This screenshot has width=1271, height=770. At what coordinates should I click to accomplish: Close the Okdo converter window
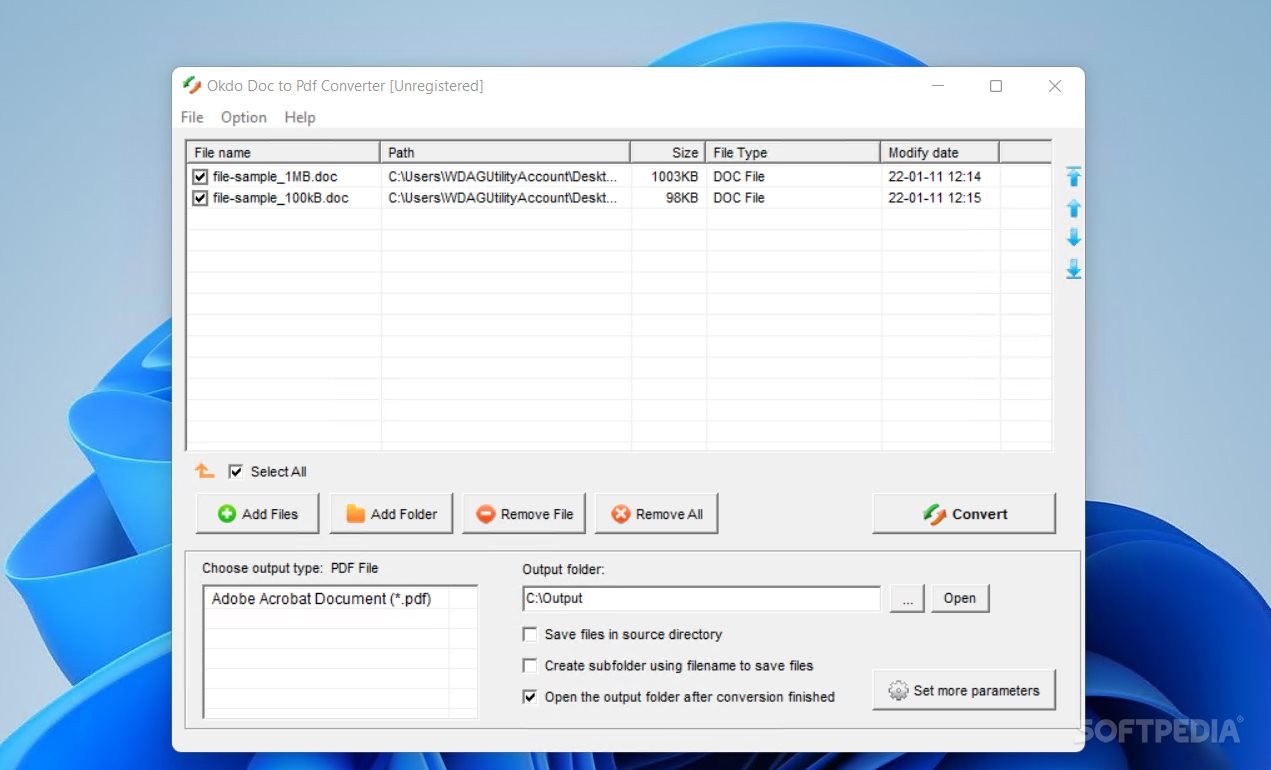click(1055, 86)
